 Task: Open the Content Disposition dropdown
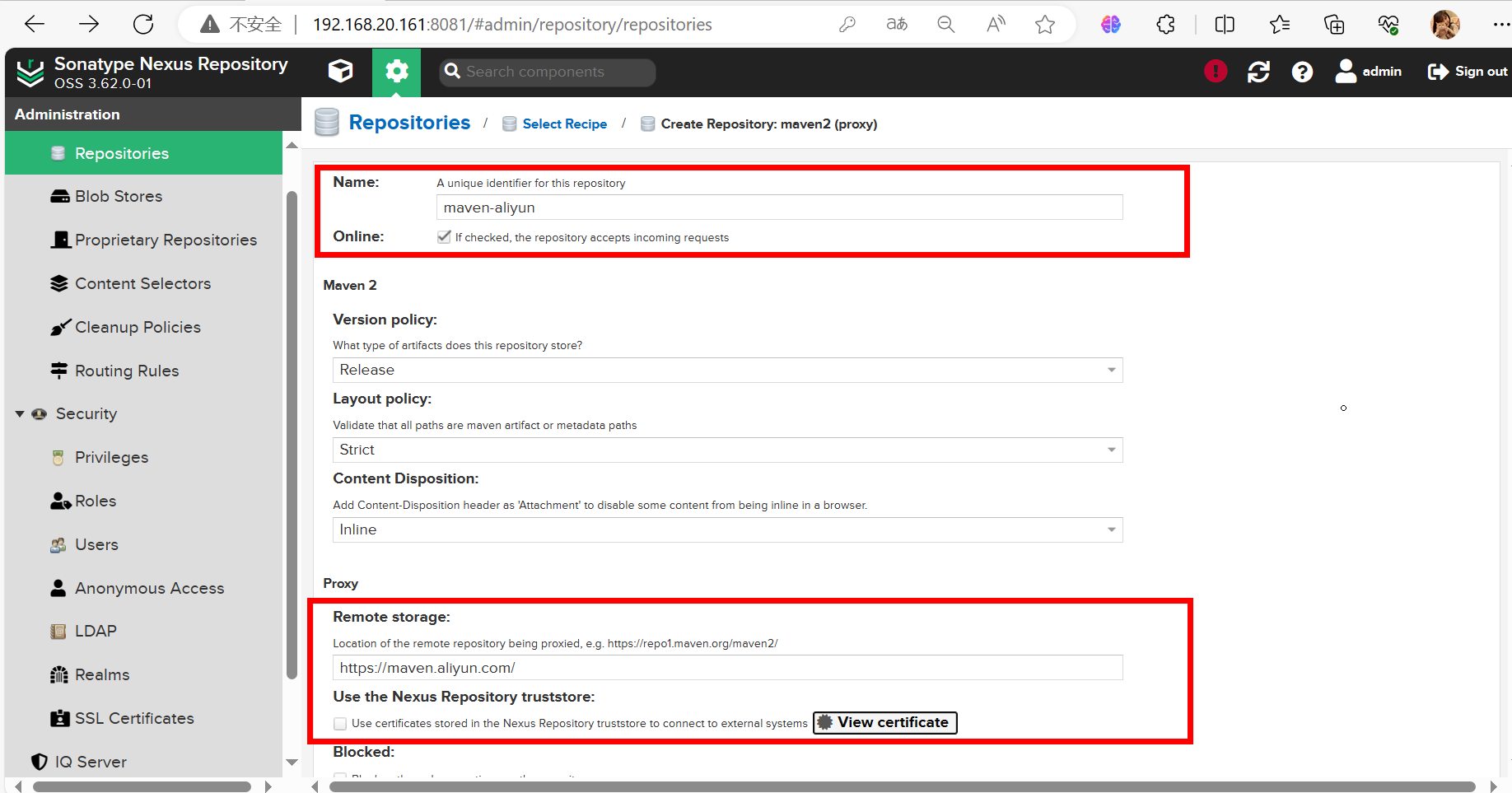pos(727,529)
